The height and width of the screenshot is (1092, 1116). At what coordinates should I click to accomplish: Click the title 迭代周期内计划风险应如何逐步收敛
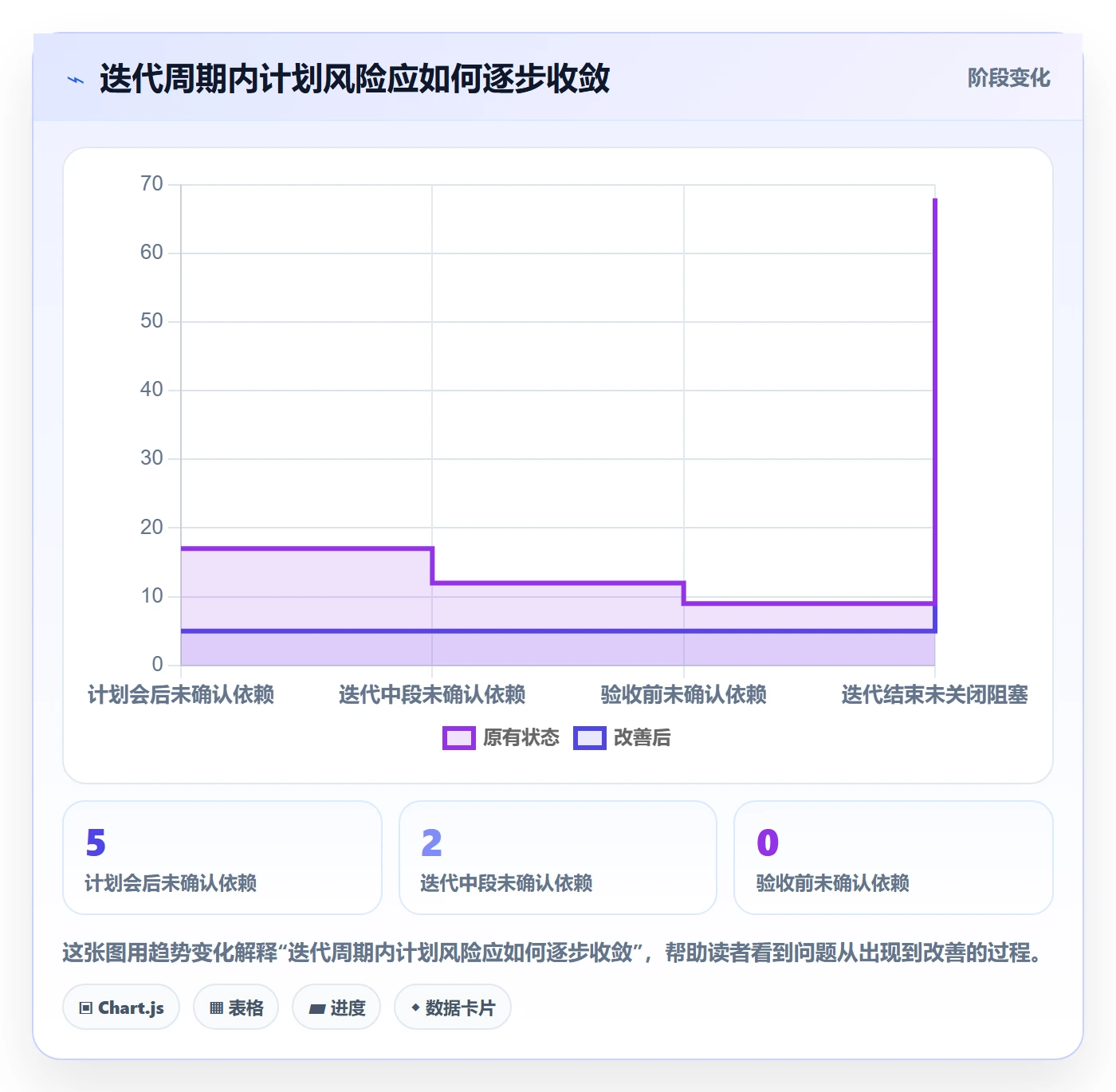click(x=355, y=79)
